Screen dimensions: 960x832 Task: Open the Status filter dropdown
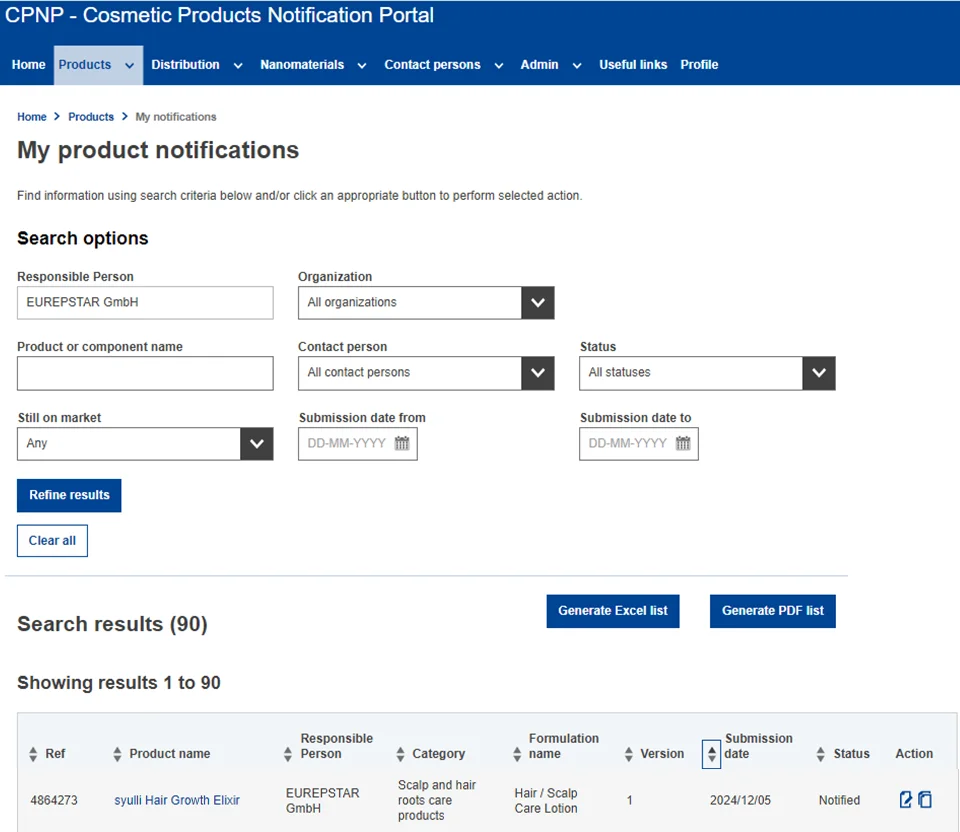click(x=818, y=373)
